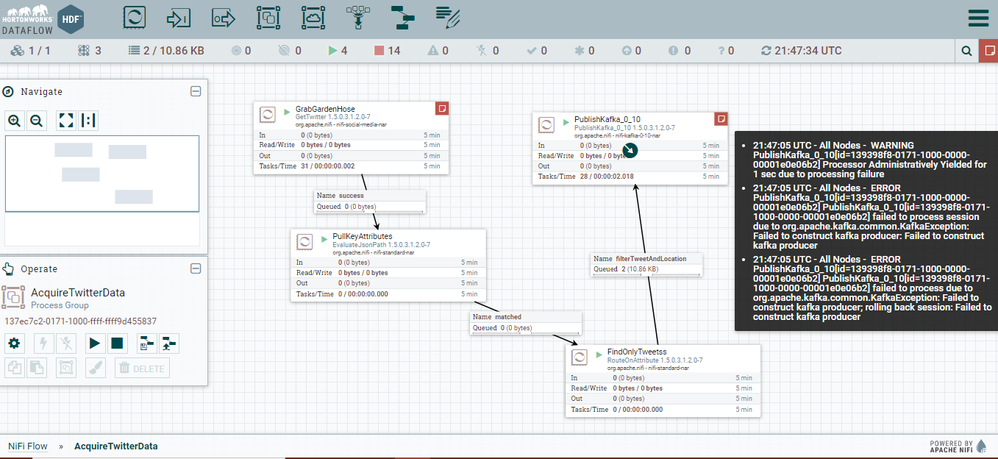Open the search magnifier in status bar

click(967, 50)
